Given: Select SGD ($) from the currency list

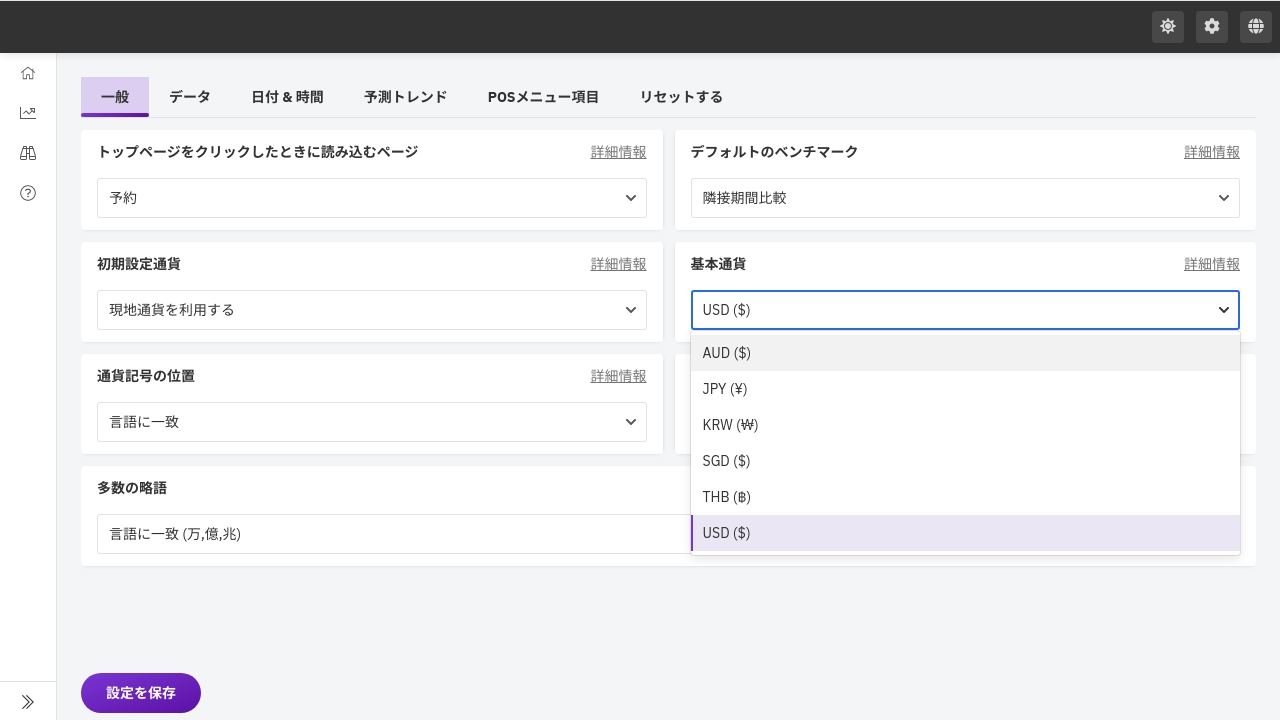Looking at the screenshot, I should click(x=965, y=461).
